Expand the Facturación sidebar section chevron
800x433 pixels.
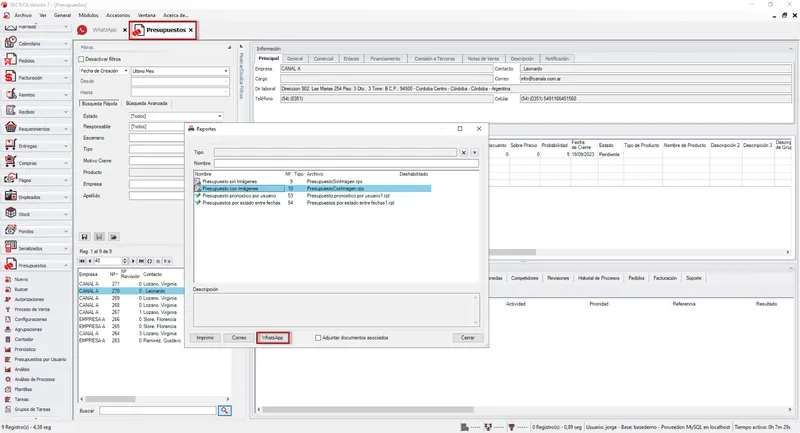click(66, 78)
